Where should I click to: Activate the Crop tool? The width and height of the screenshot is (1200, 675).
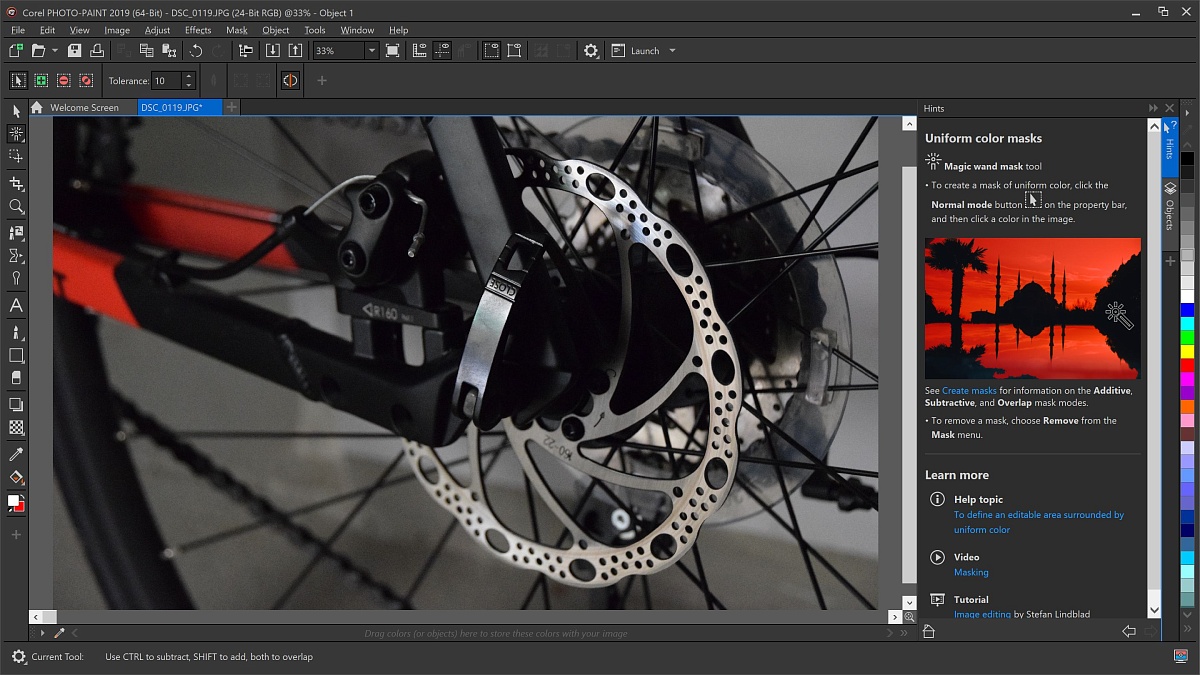(x=16, y=183)
